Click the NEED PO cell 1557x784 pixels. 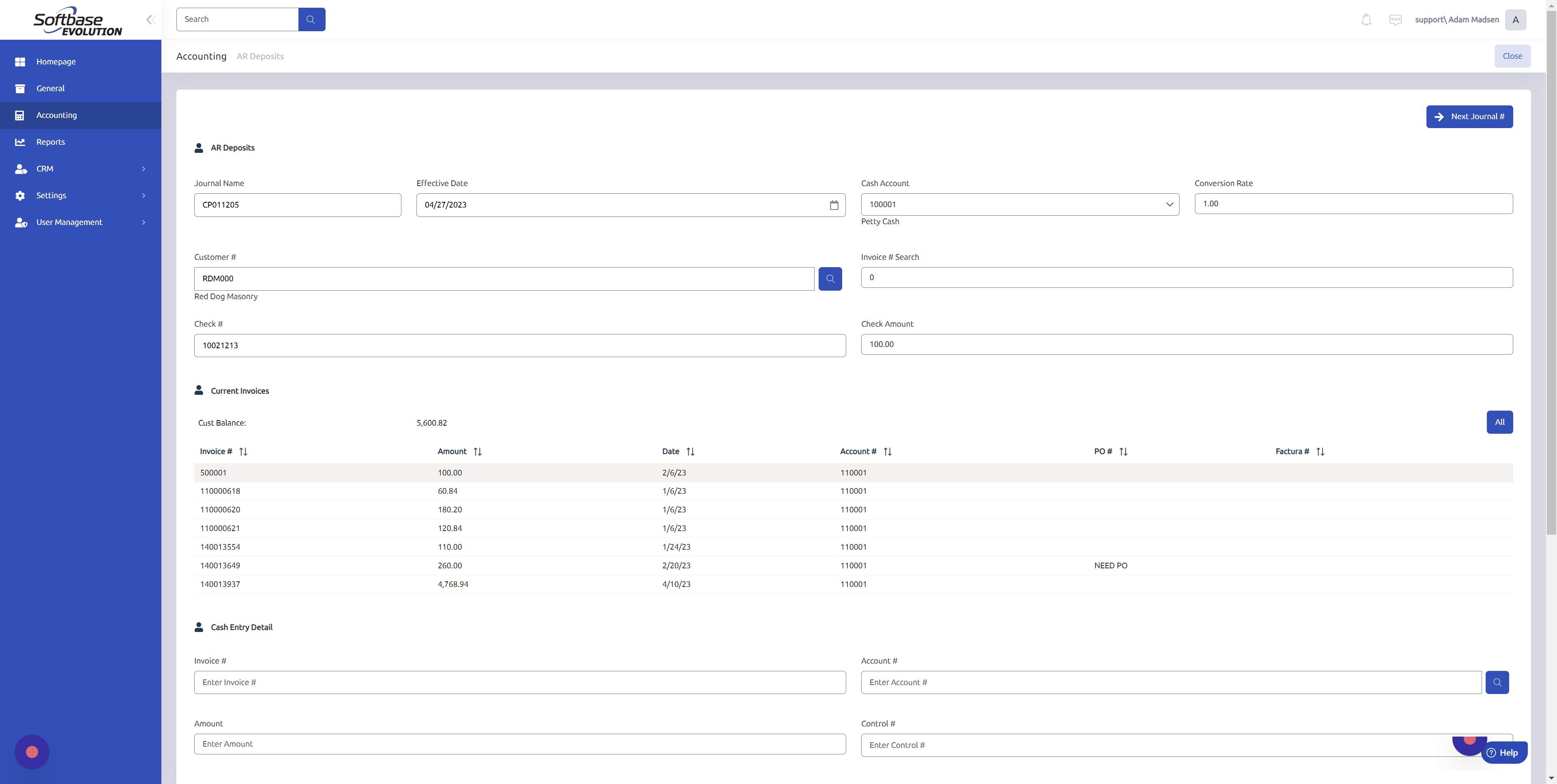click(1110, 566)
